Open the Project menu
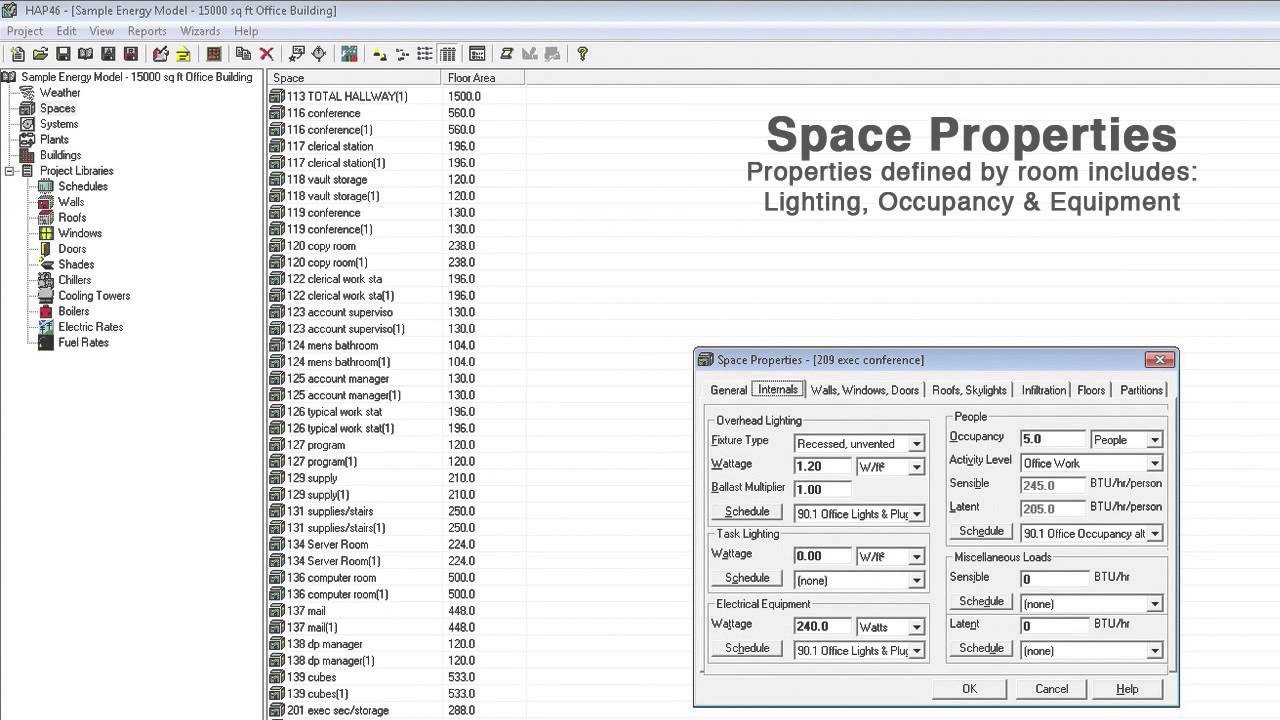This screenshot has height=720, width=1280. (x=25, y=31)
